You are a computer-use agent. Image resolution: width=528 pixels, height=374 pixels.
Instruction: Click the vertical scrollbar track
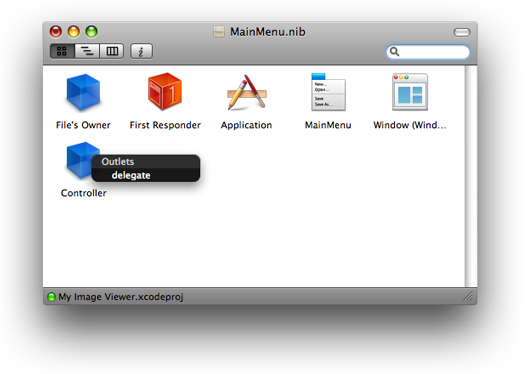tap(471, 176)
